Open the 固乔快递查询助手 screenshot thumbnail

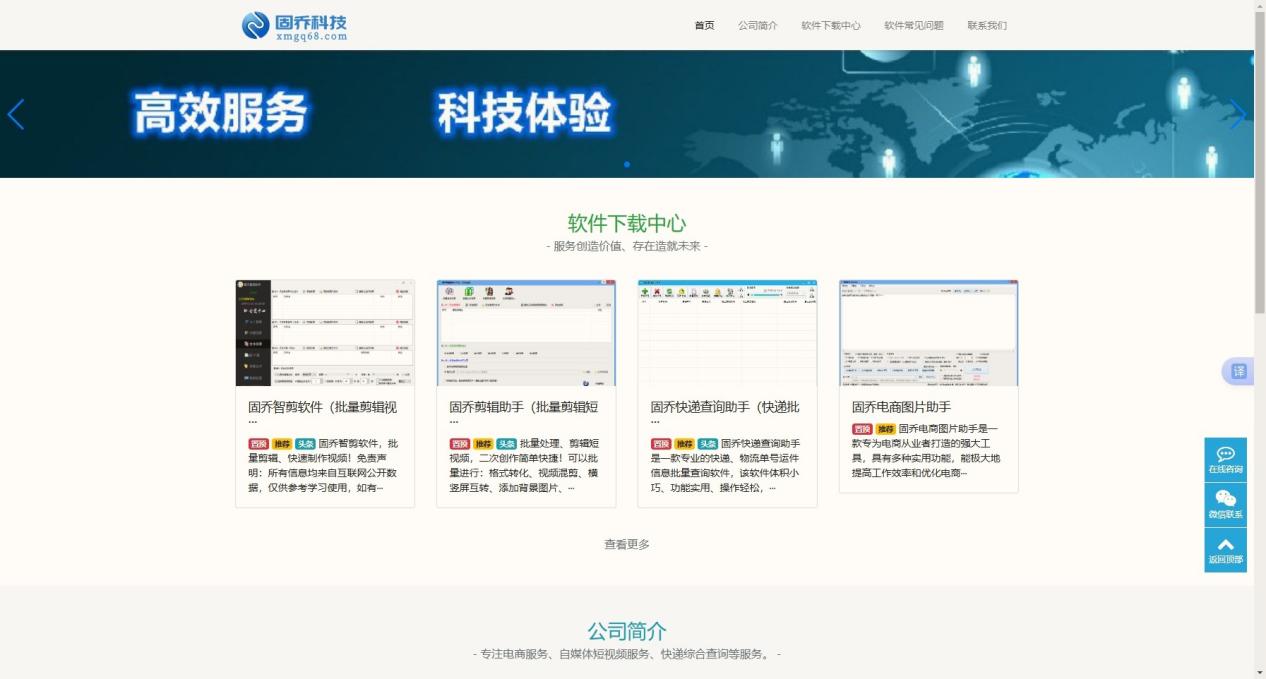point(727,333)
